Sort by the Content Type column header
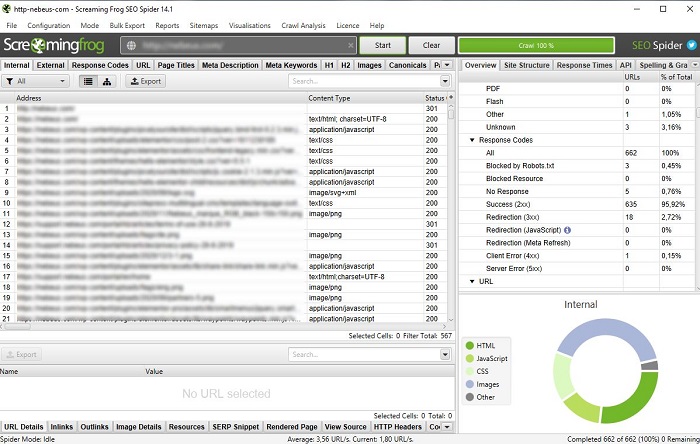700x444 pixels. [x=365, y=98]
